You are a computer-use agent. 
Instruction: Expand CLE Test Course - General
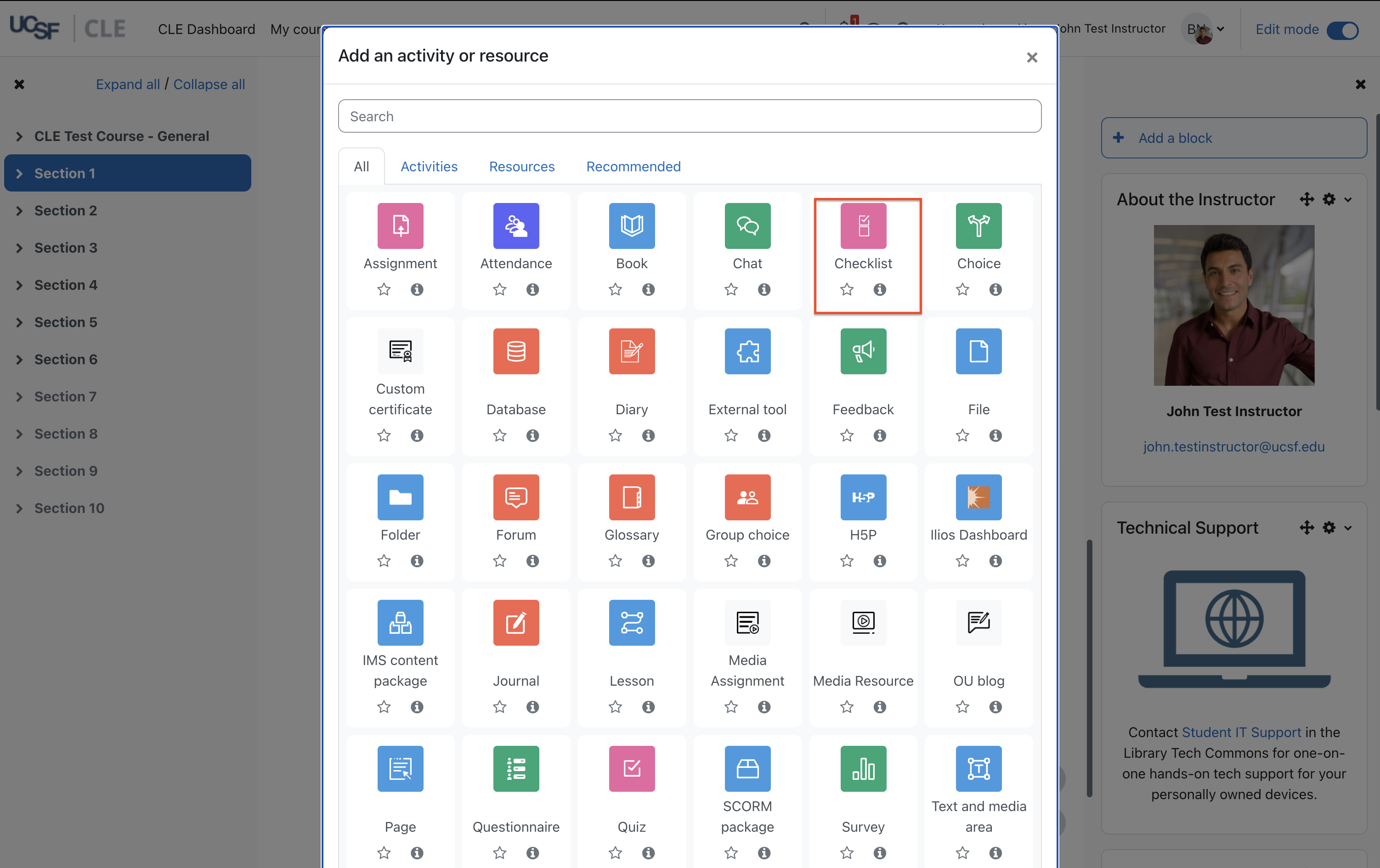19,136
